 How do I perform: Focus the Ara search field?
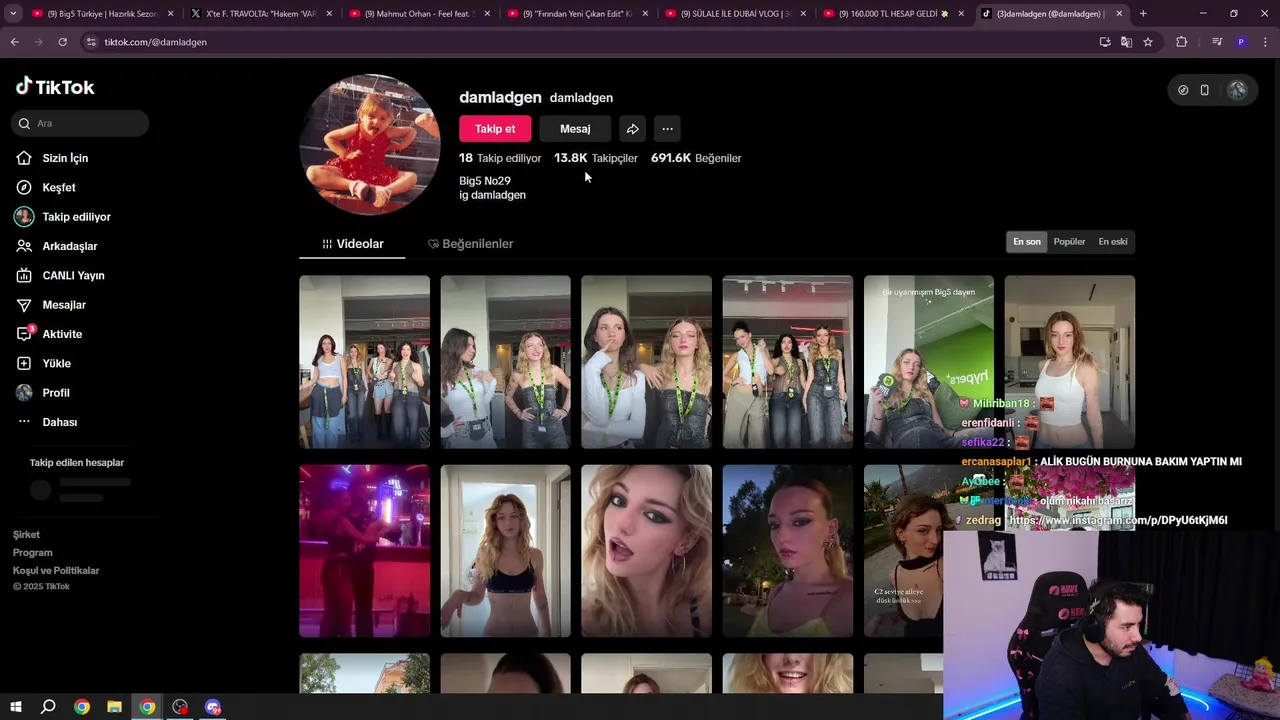(81, 123)
